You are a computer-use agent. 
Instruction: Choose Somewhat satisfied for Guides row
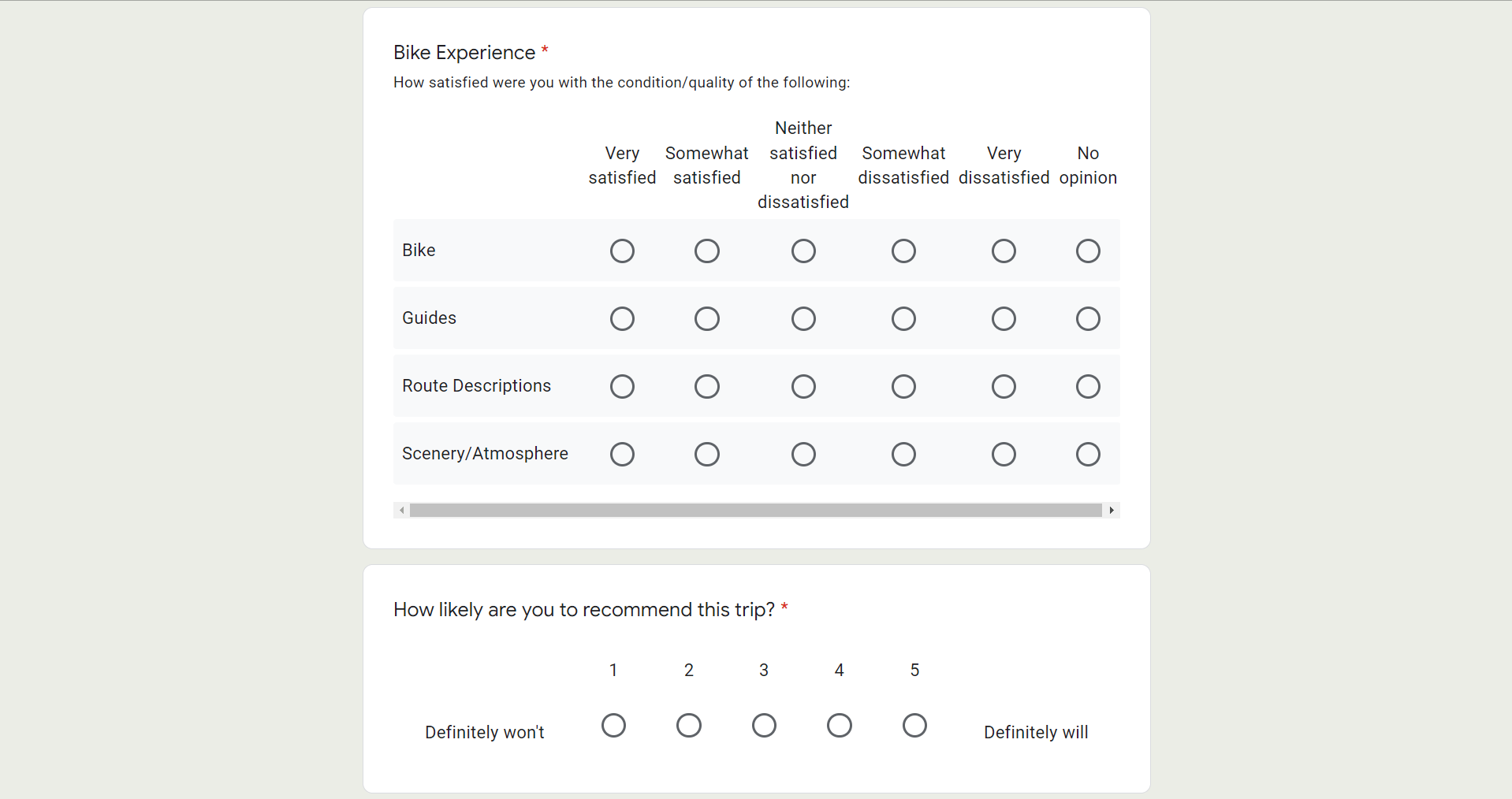click(706, 319)
